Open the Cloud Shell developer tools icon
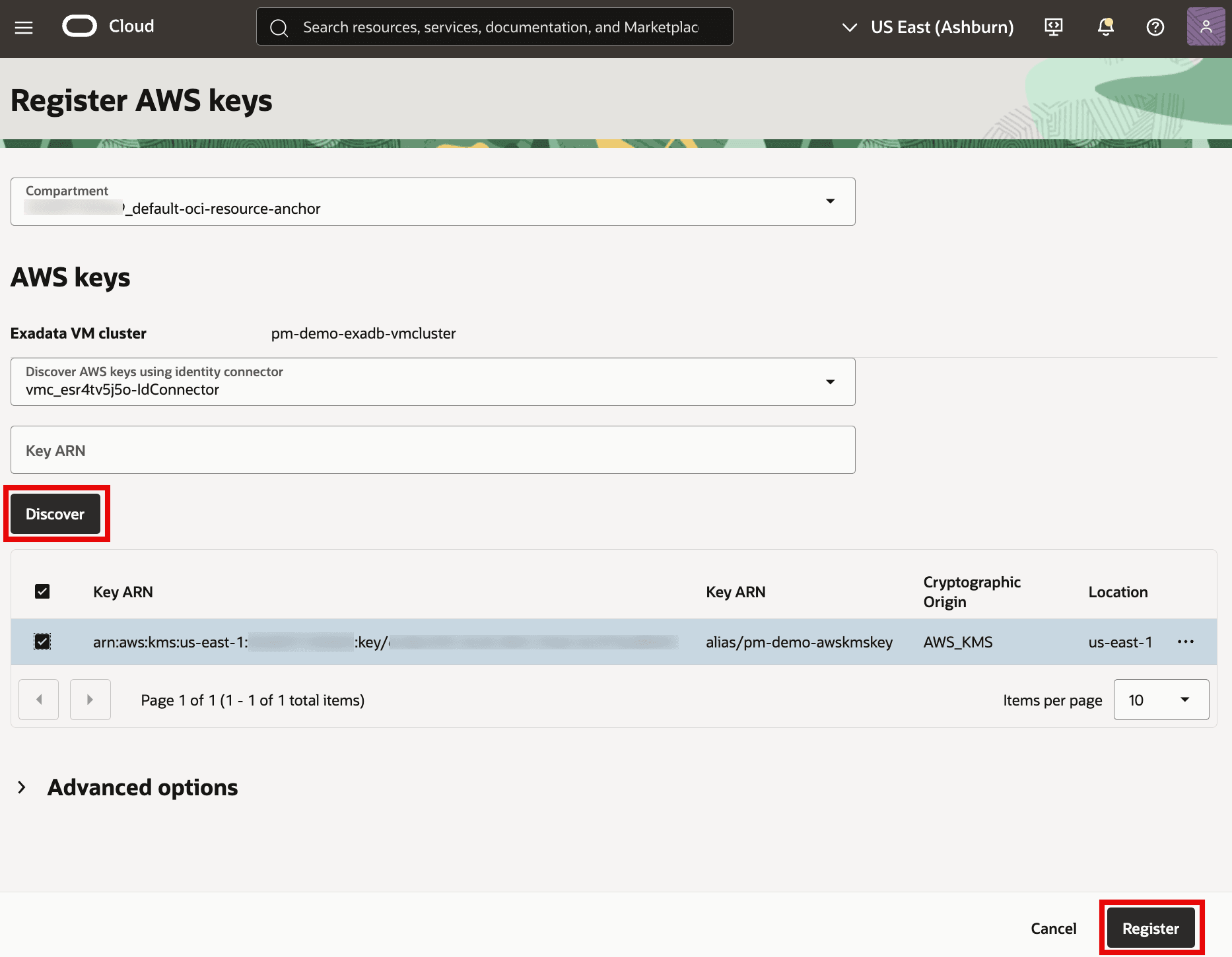Viewport: 1232px width, 957px height. 1054,27
